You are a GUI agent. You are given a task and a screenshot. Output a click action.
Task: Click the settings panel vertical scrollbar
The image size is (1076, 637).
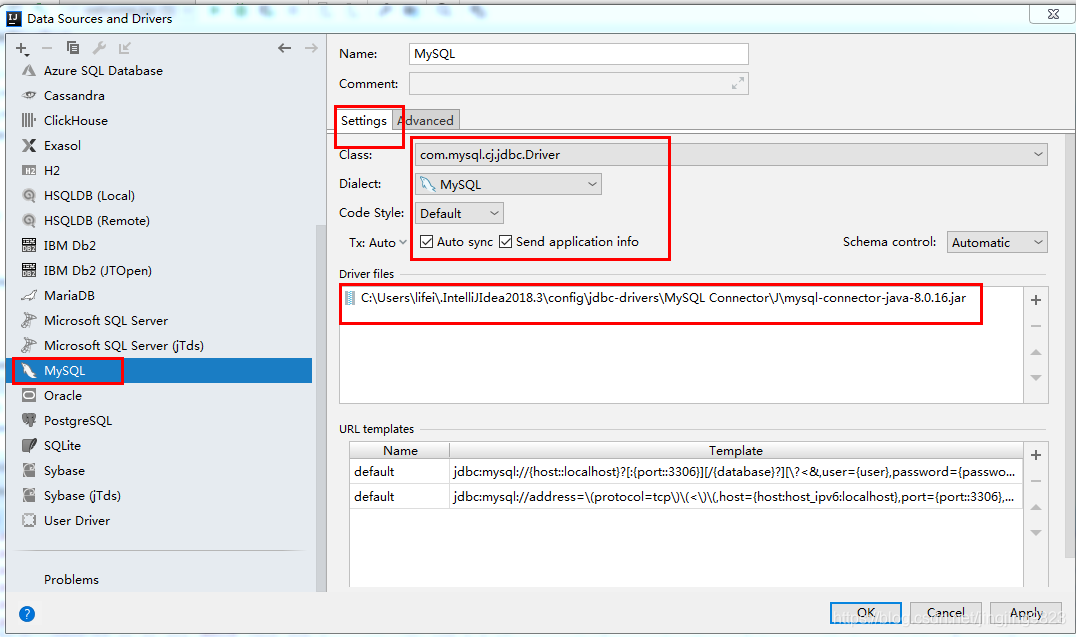point(1070,343)
